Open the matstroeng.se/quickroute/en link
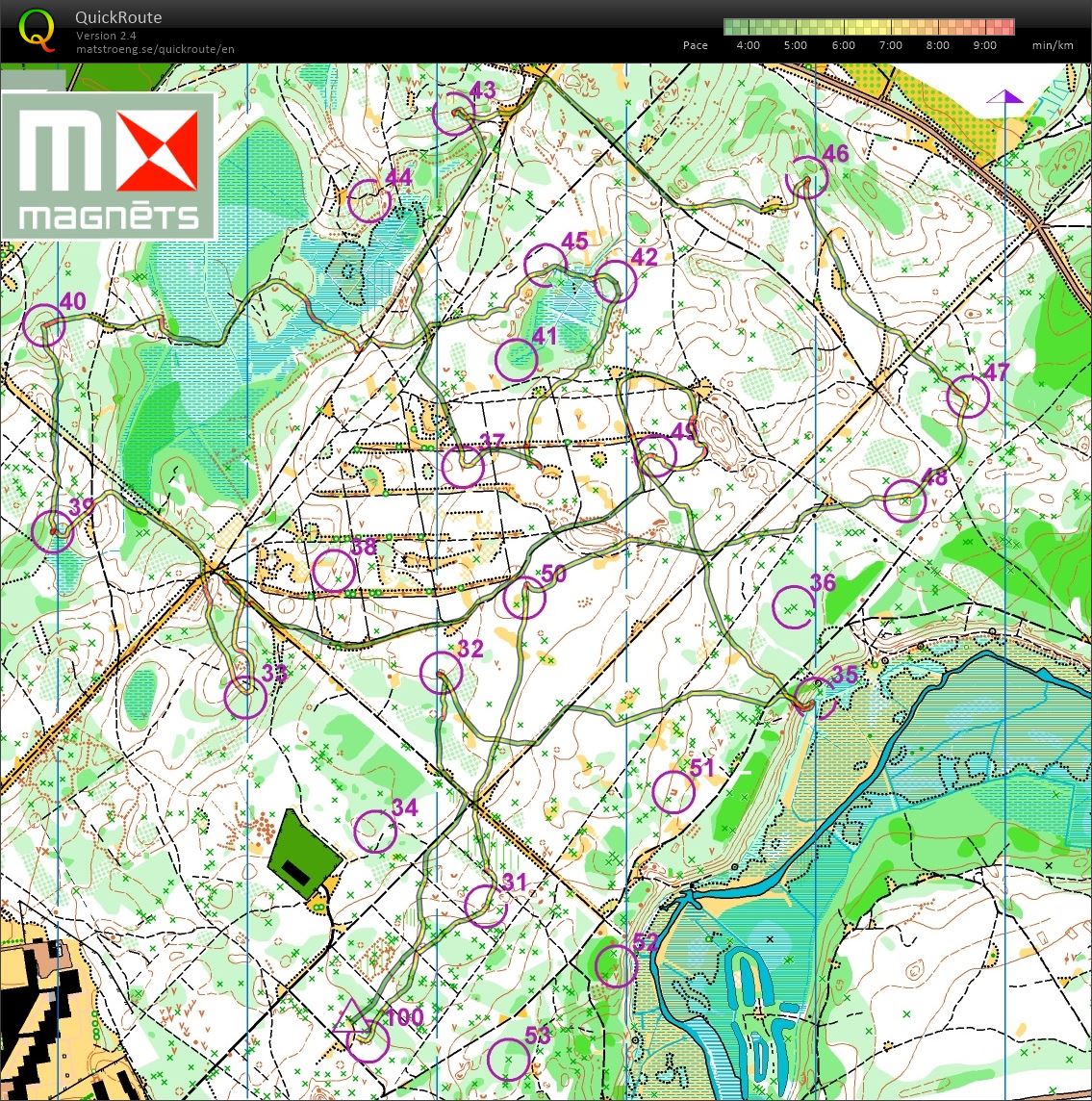1092x1101 pixels. 155,49
